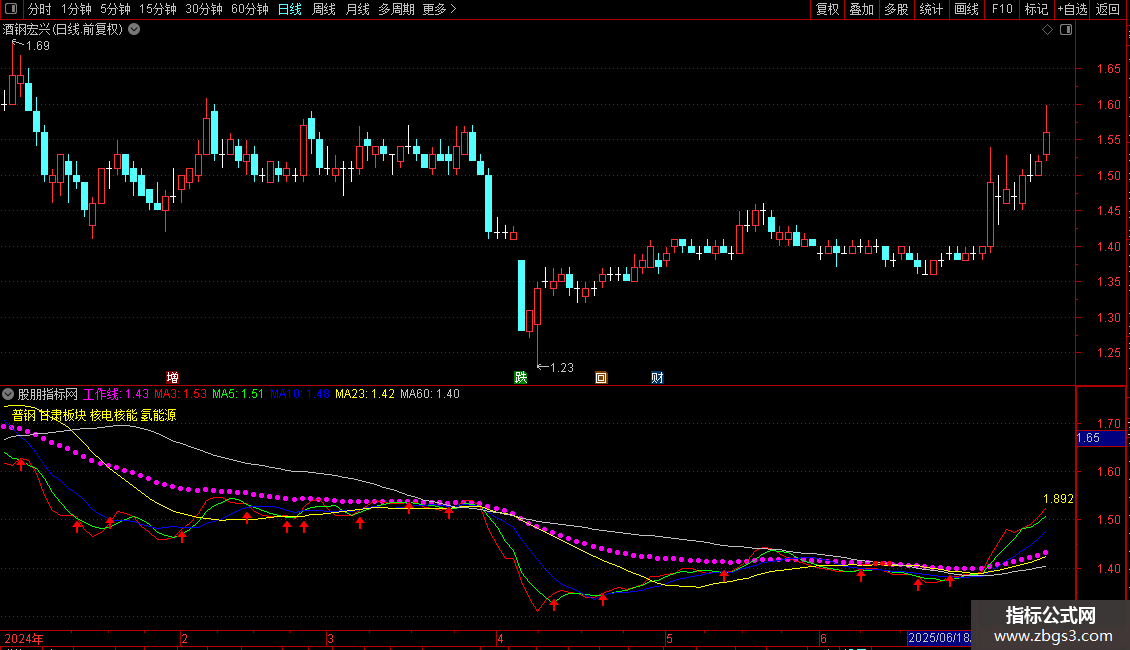Click the MA60: 1.40 label
This screenshot has height=650, width=1130.
430,394
